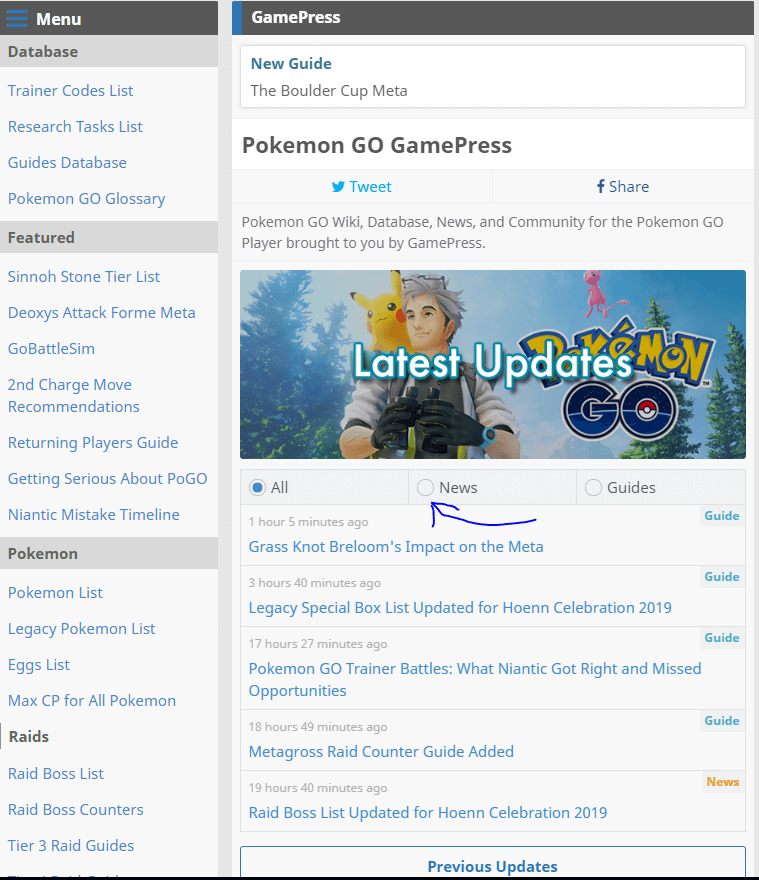Click the Raids subsection heading
Viewport: 759px width, 880px height.
click(x=29, y=736)
